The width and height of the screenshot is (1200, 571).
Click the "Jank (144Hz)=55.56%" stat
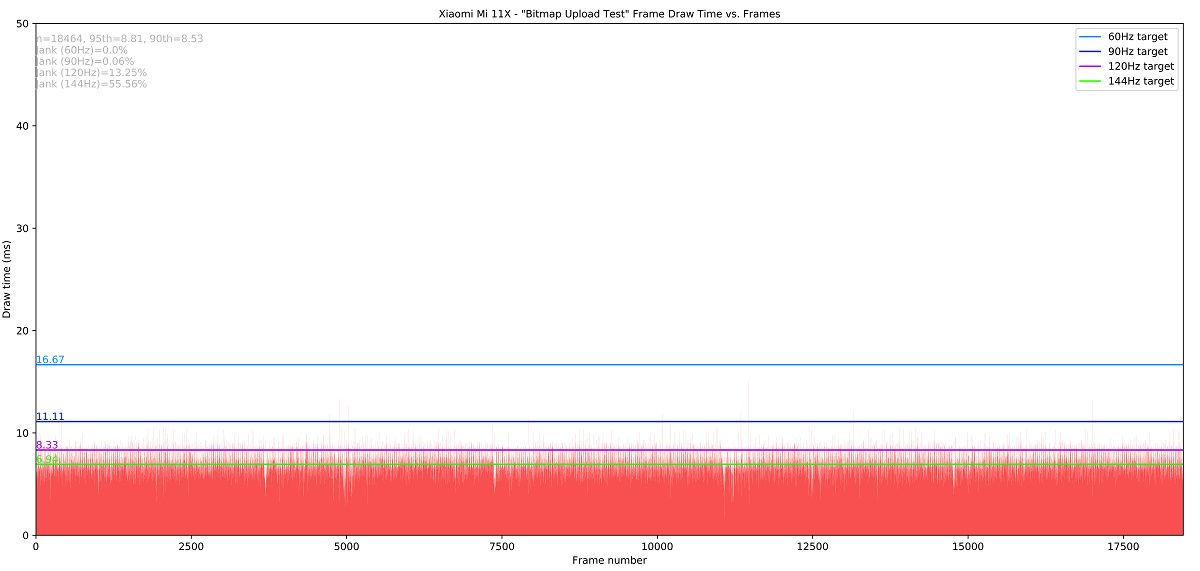coord(91,84)
